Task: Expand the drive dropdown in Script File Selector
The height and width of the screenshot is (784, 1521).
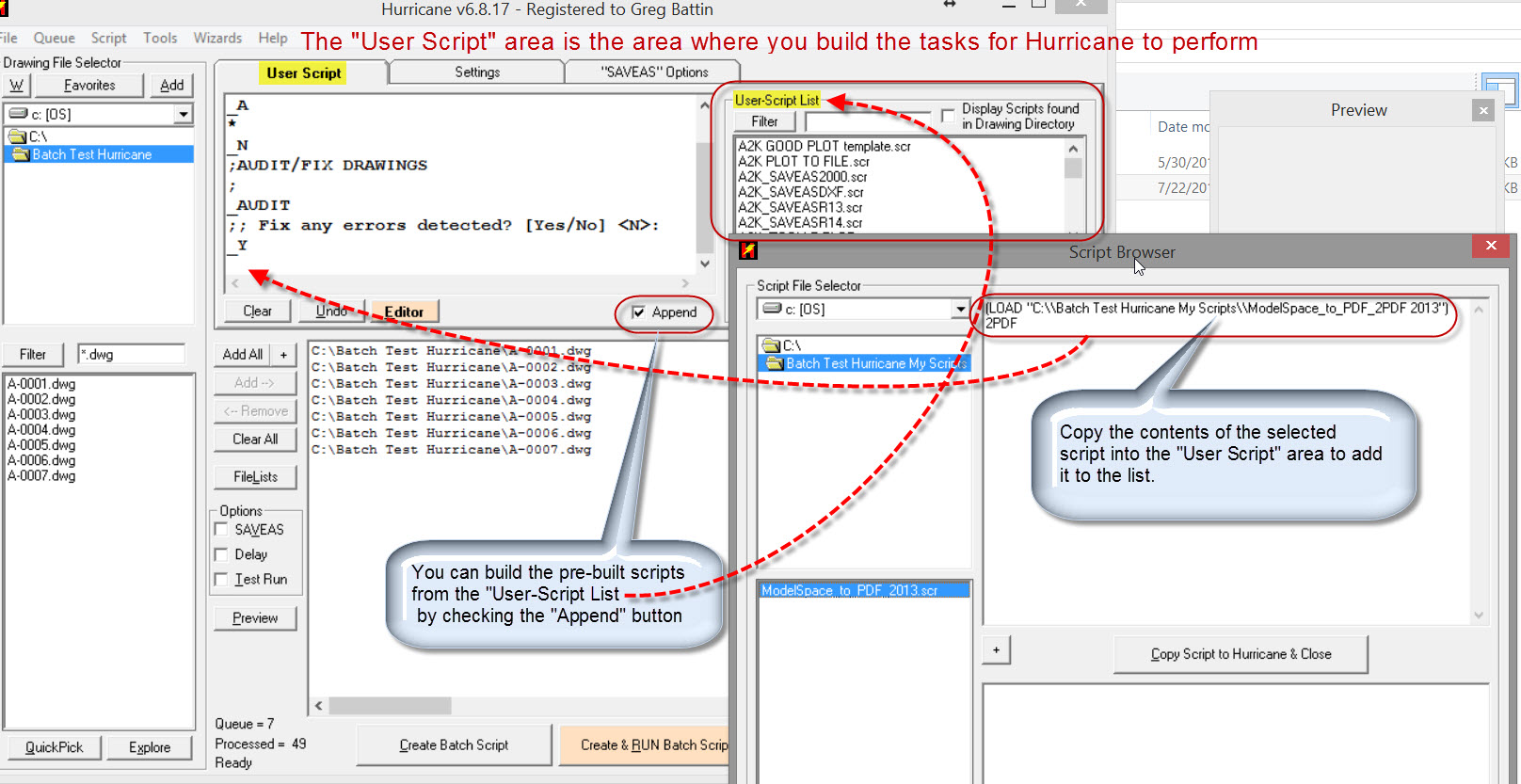Action: point(960,309)
